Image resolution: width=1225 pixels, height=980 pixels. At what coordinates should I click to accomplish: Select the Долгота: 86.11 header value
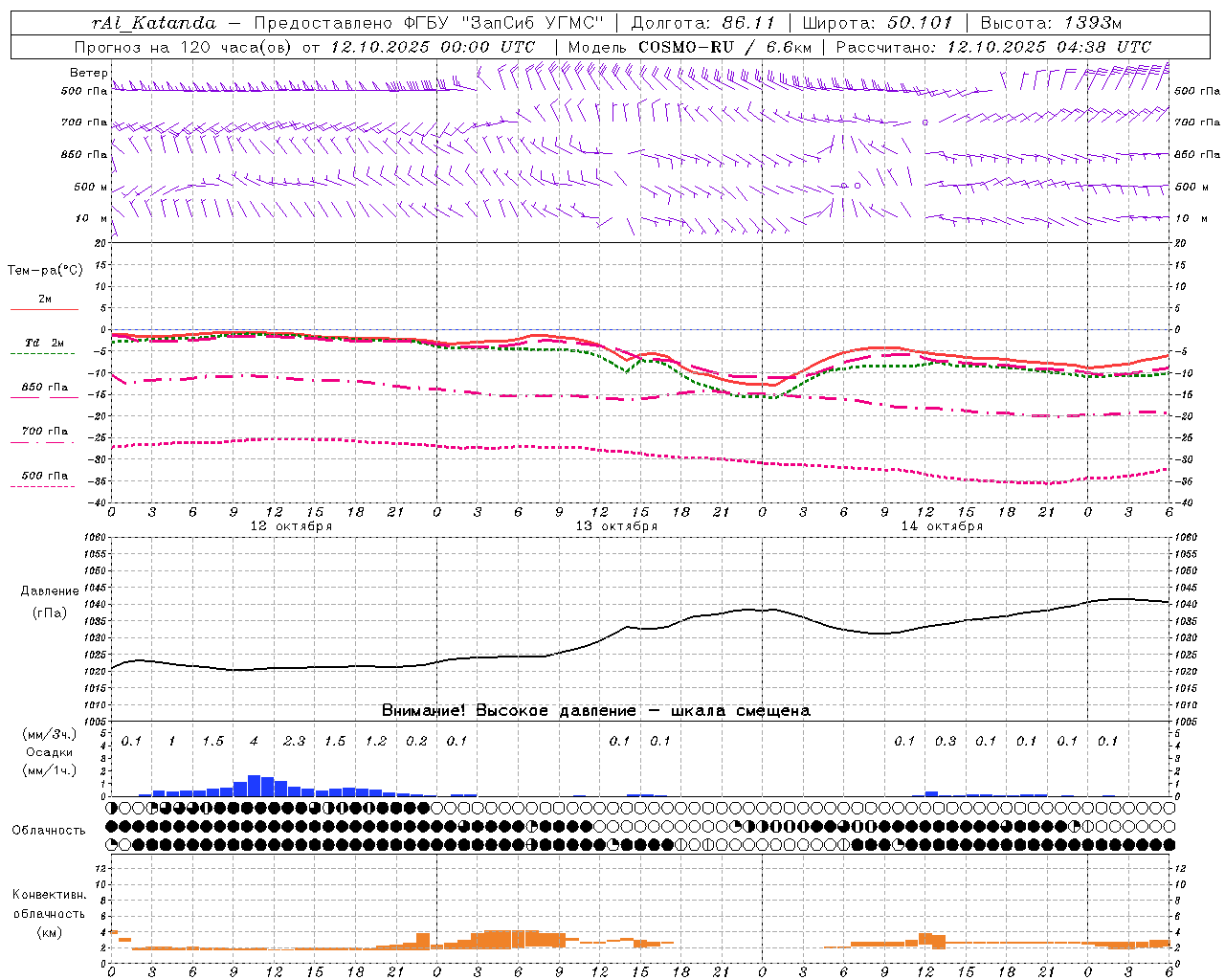[703, 23]
